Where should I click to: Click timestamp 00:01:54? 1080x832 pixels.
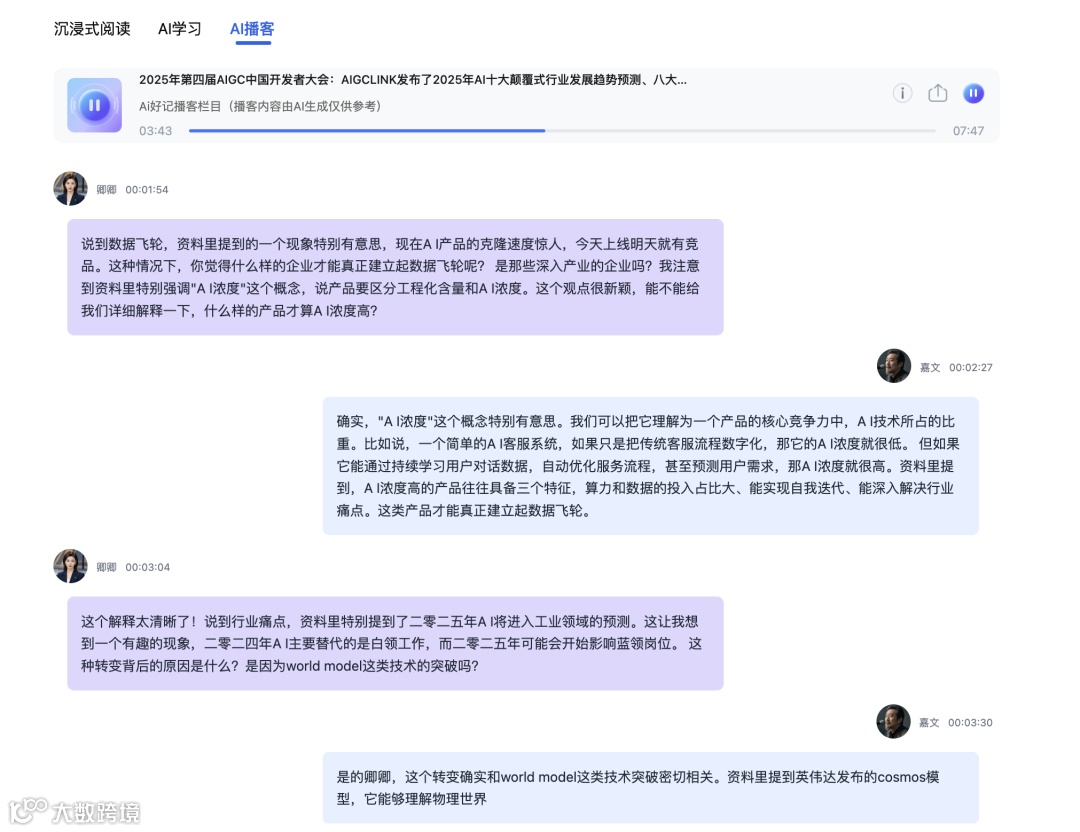tap(147, 189)
